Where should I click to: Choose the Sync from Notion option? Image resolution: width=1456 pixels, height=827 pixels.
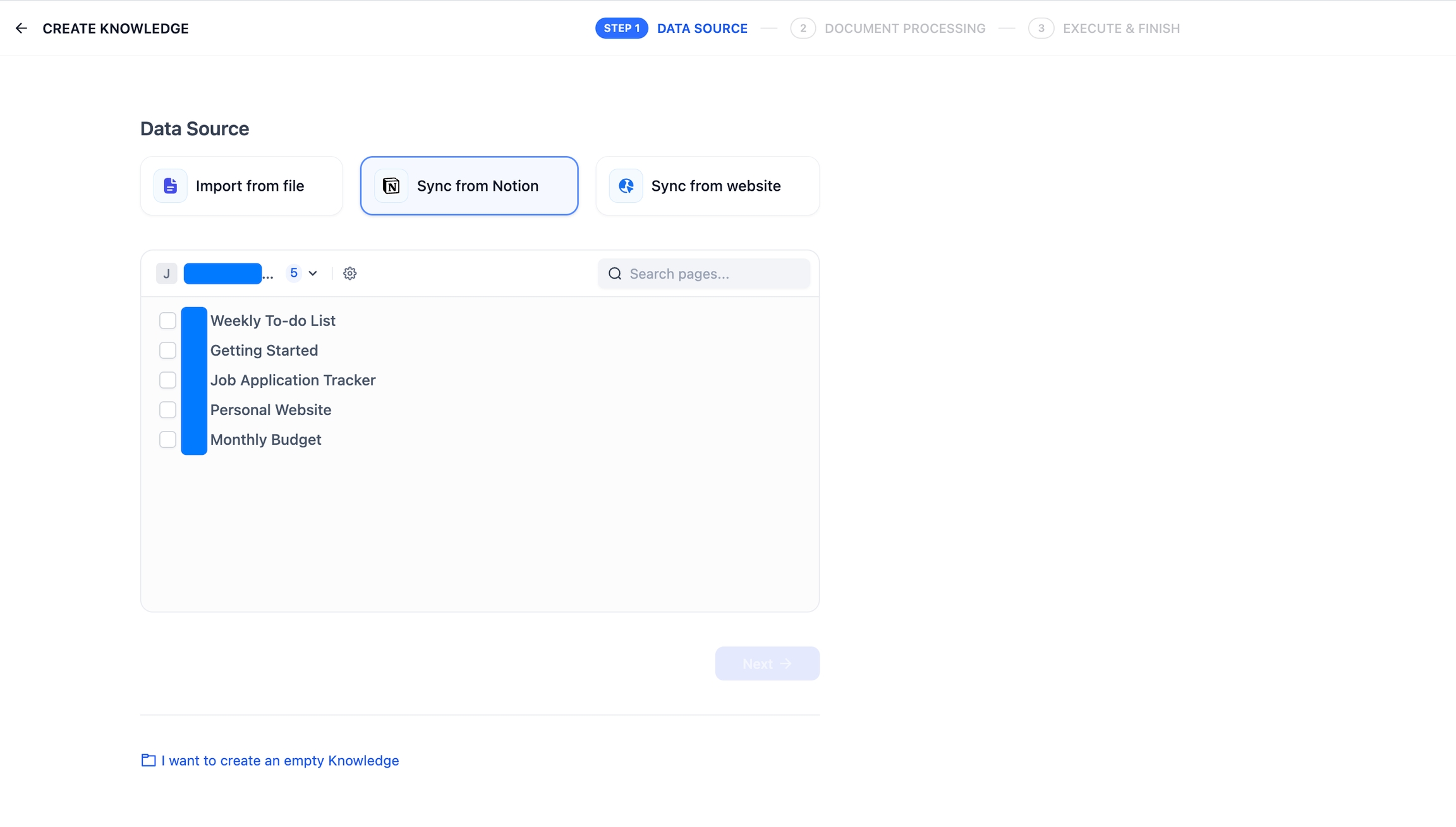[469, 186]
